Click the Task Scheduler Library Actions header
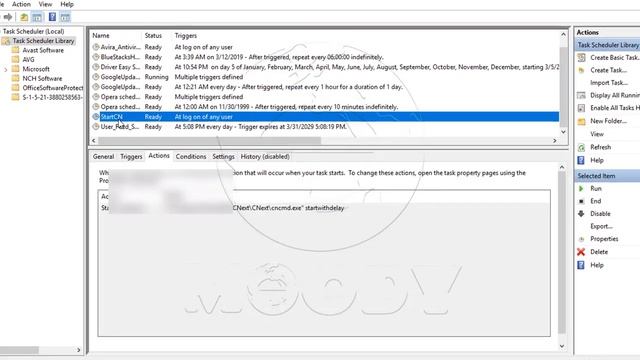The width and height of the screenshot is (640, 360). (x=608, y=45)
